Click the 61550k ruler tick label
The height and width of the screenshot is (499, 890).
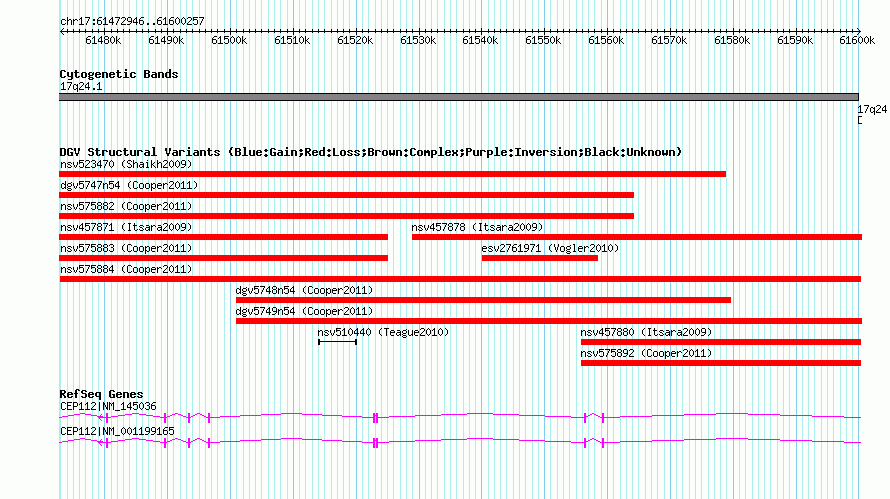(543, 40)
